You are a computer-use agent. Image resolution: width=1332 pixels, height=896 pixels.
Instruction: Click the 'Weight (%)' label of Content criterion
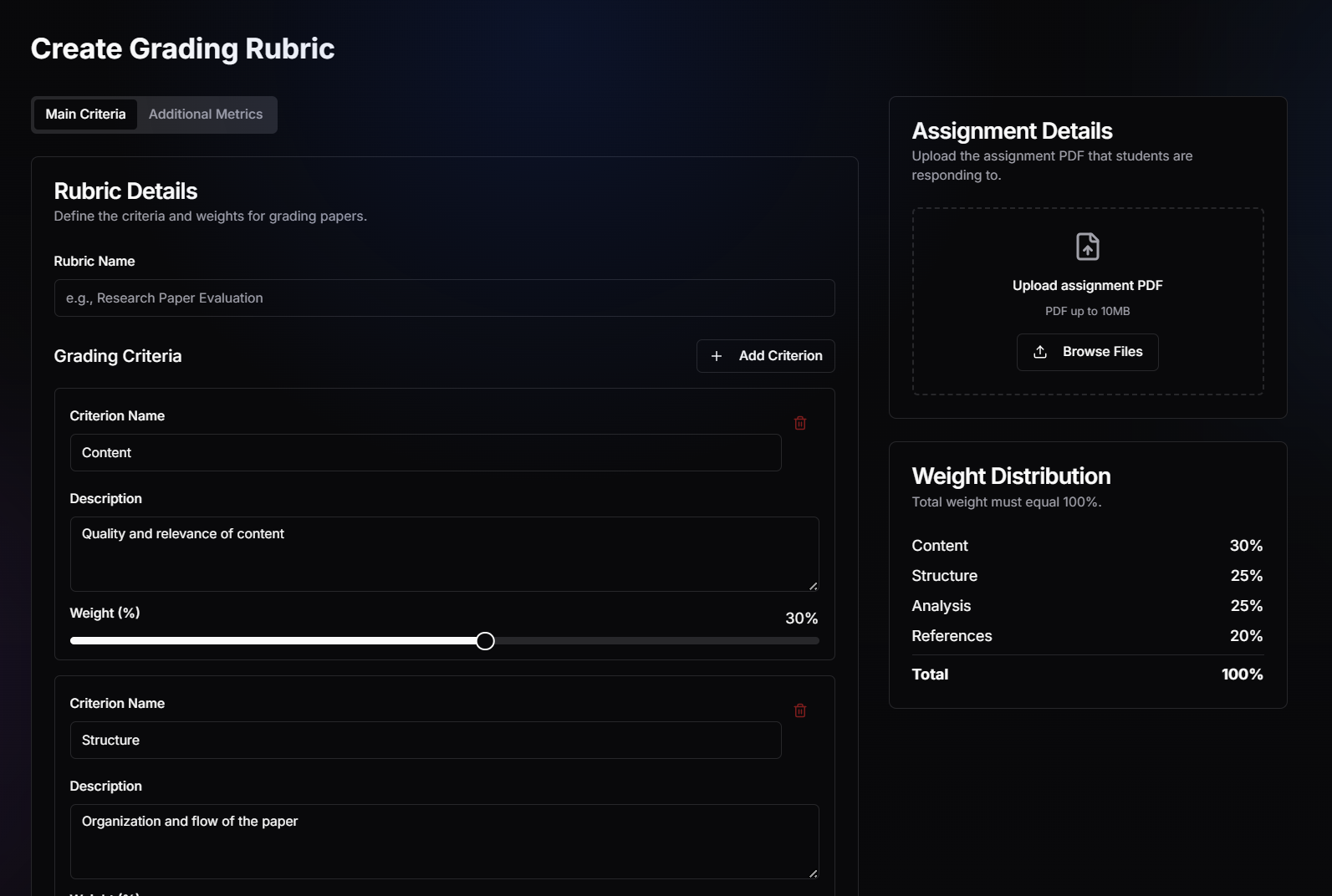pyautogui.click(x=105, y=613)
